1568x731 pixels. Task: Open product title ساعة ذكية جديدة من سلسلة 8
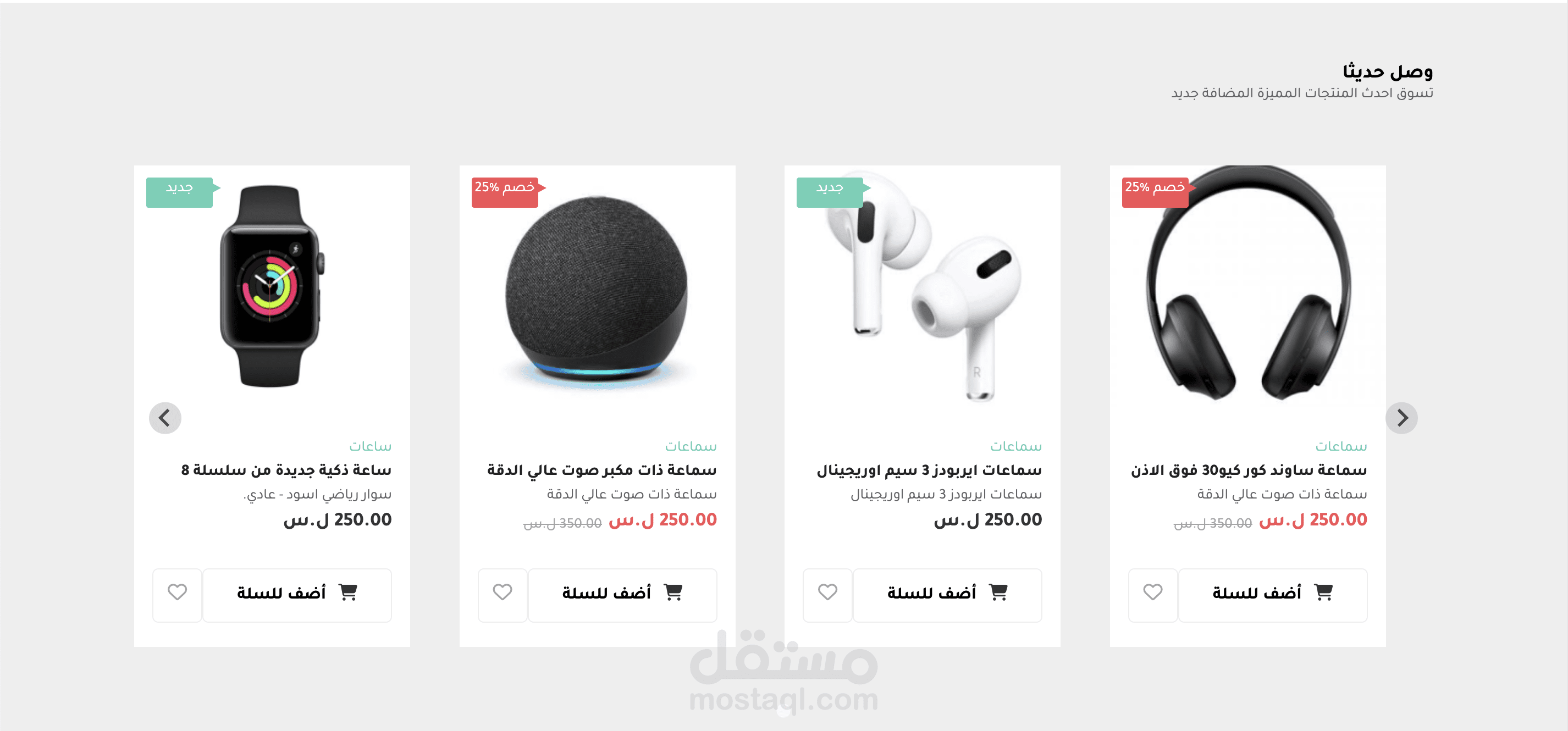click(x=286, y=470)
